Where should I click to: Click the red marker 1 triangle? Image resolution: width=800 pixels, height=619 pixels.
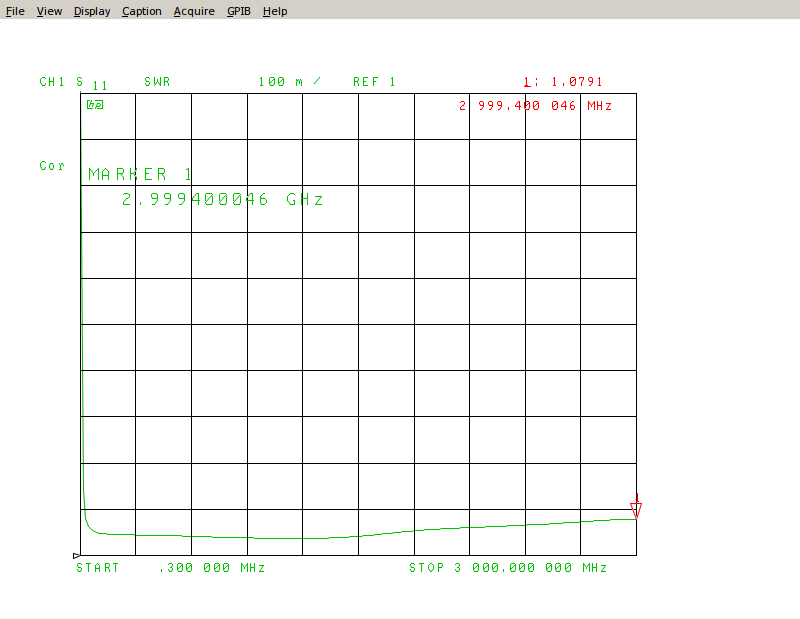click(x=636, y=510)
